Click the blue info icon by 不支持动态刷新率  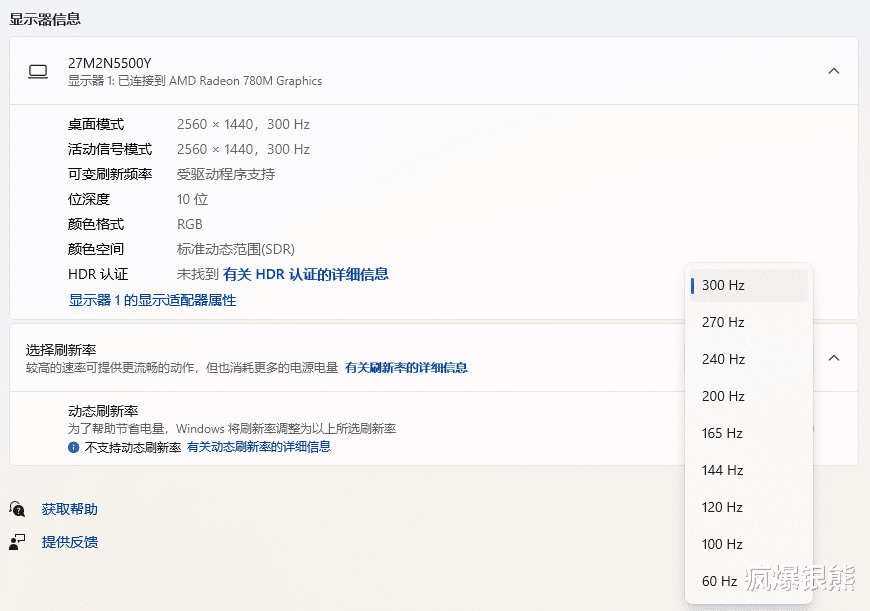[x=73, y=447]
